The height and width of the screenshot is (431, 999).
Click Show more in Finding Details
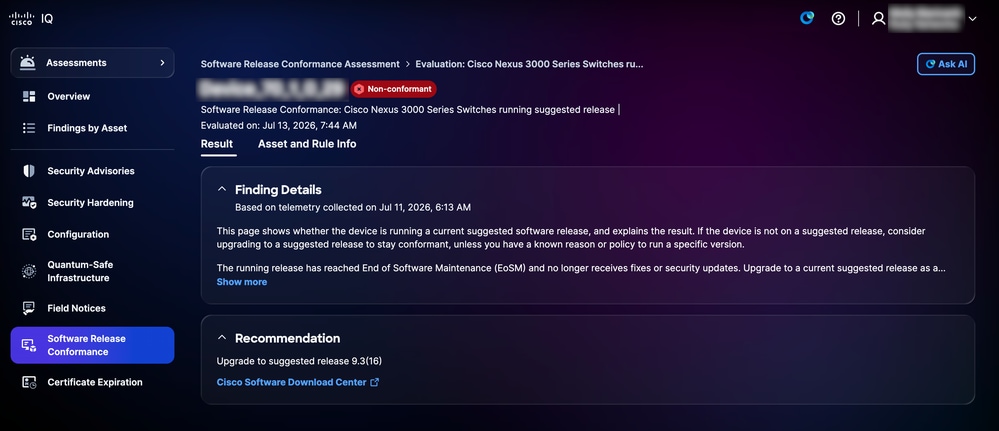click(241, 282)
